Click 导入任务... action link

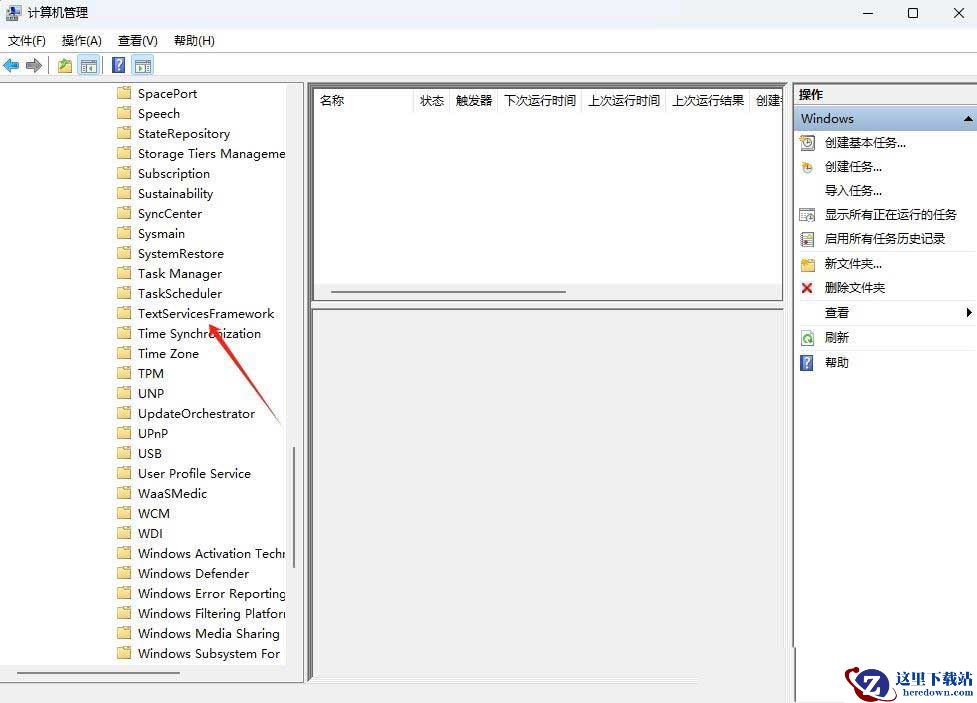click(853, 191)
